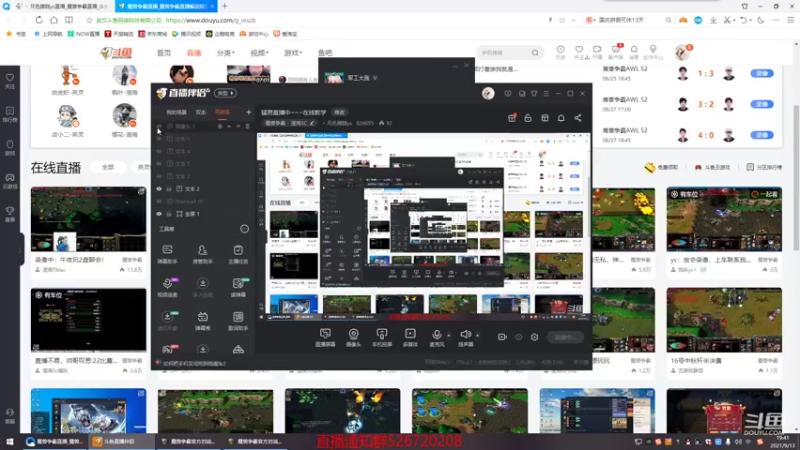Expand the speaker options arrow

[477, 336]
